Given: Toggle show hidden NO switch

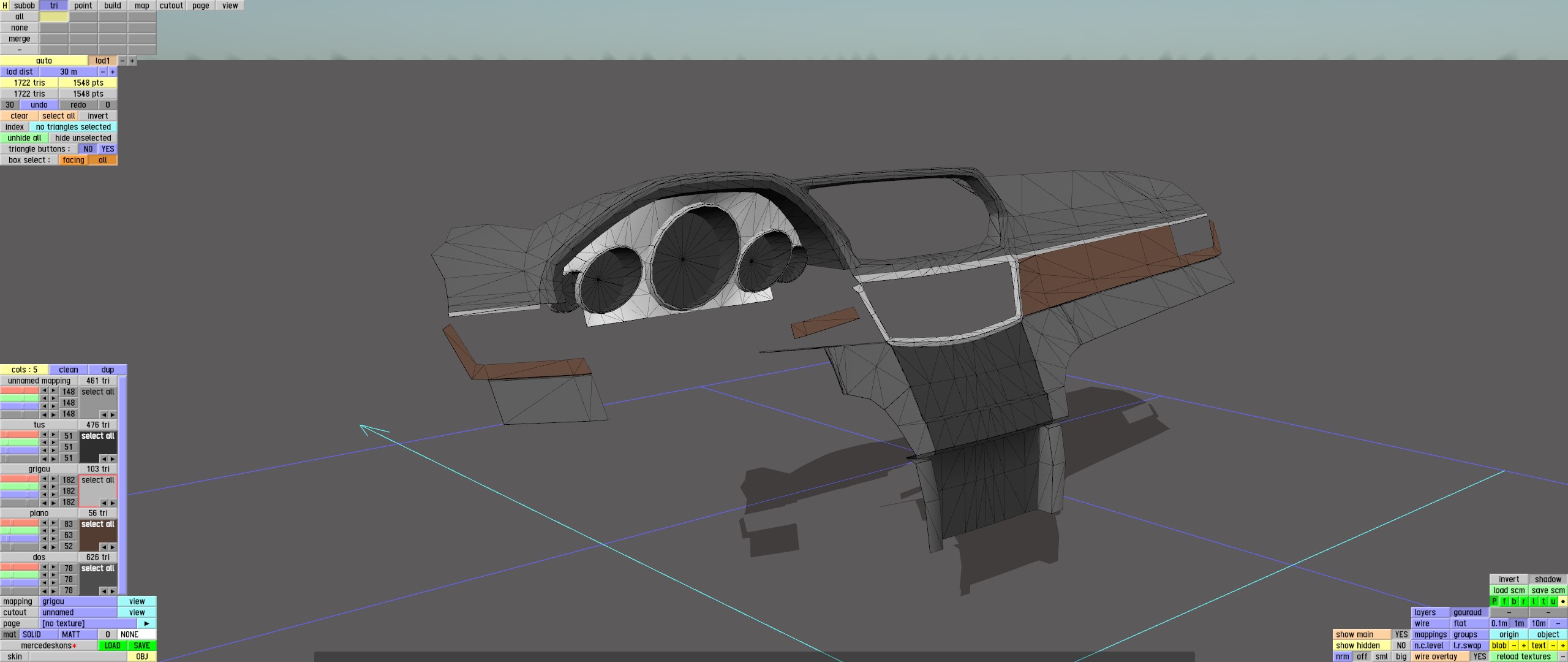Looking at the screenshot, I should click(1401, 645).
